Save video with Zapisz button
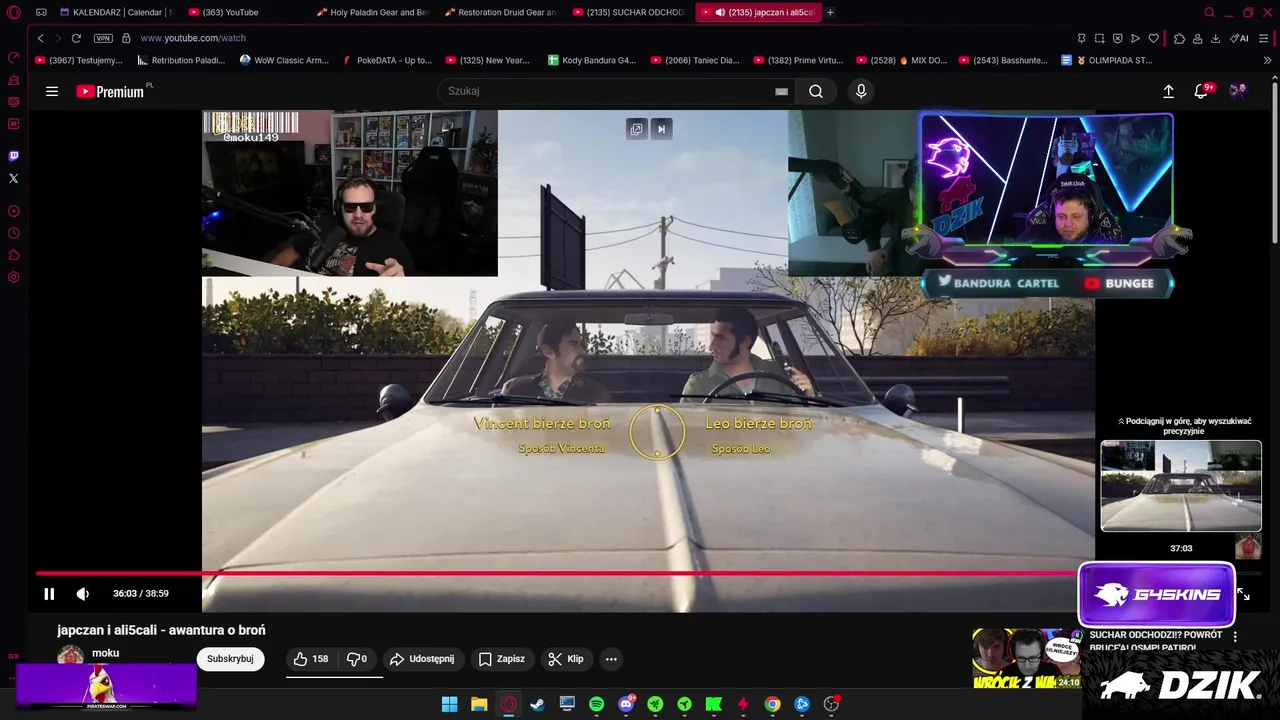Screen dimensions: 1280x720 pyautogui.click(x=502, y=659)
